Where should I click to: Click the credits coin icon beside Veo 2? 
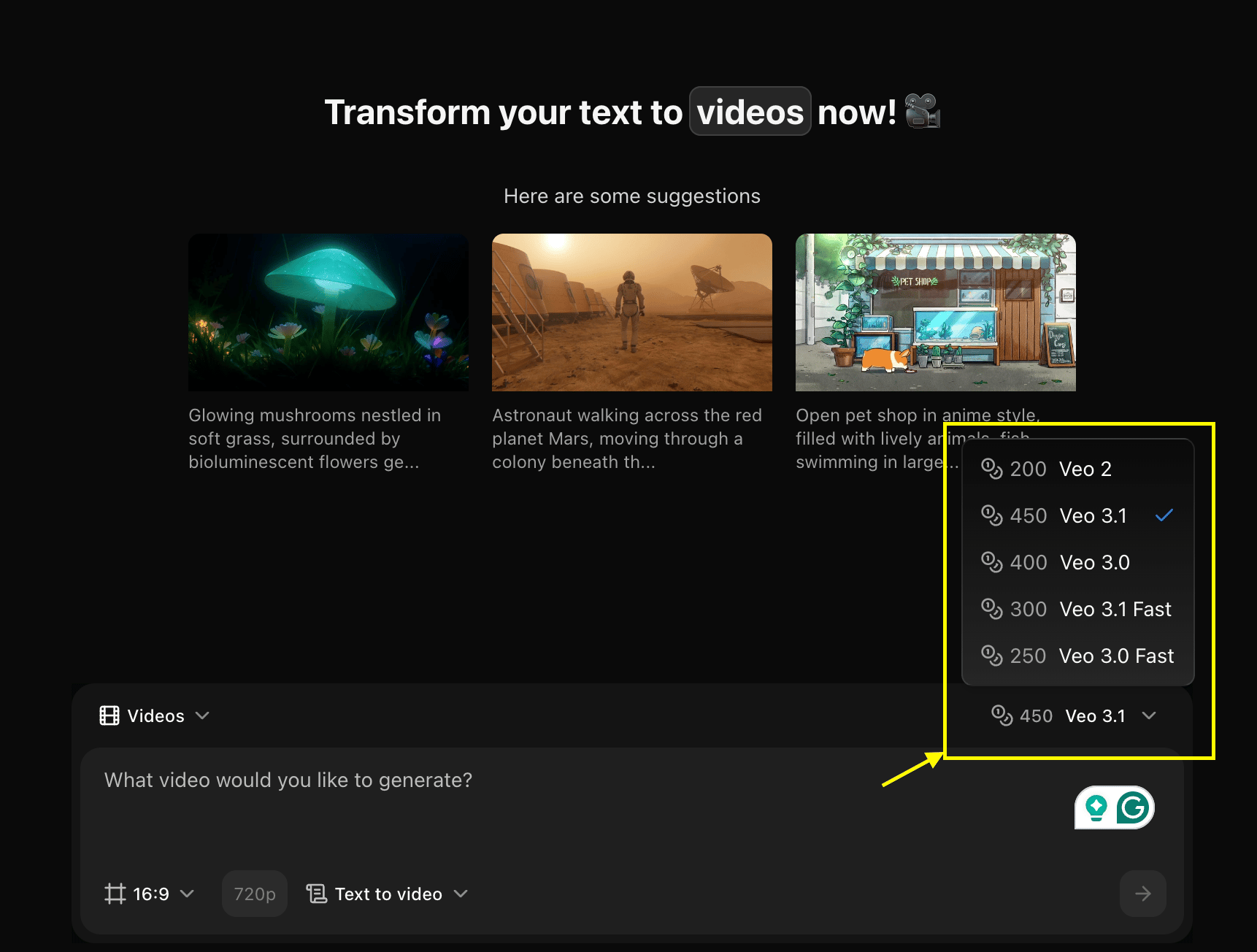pyautogui.click(x=992, y=469)
